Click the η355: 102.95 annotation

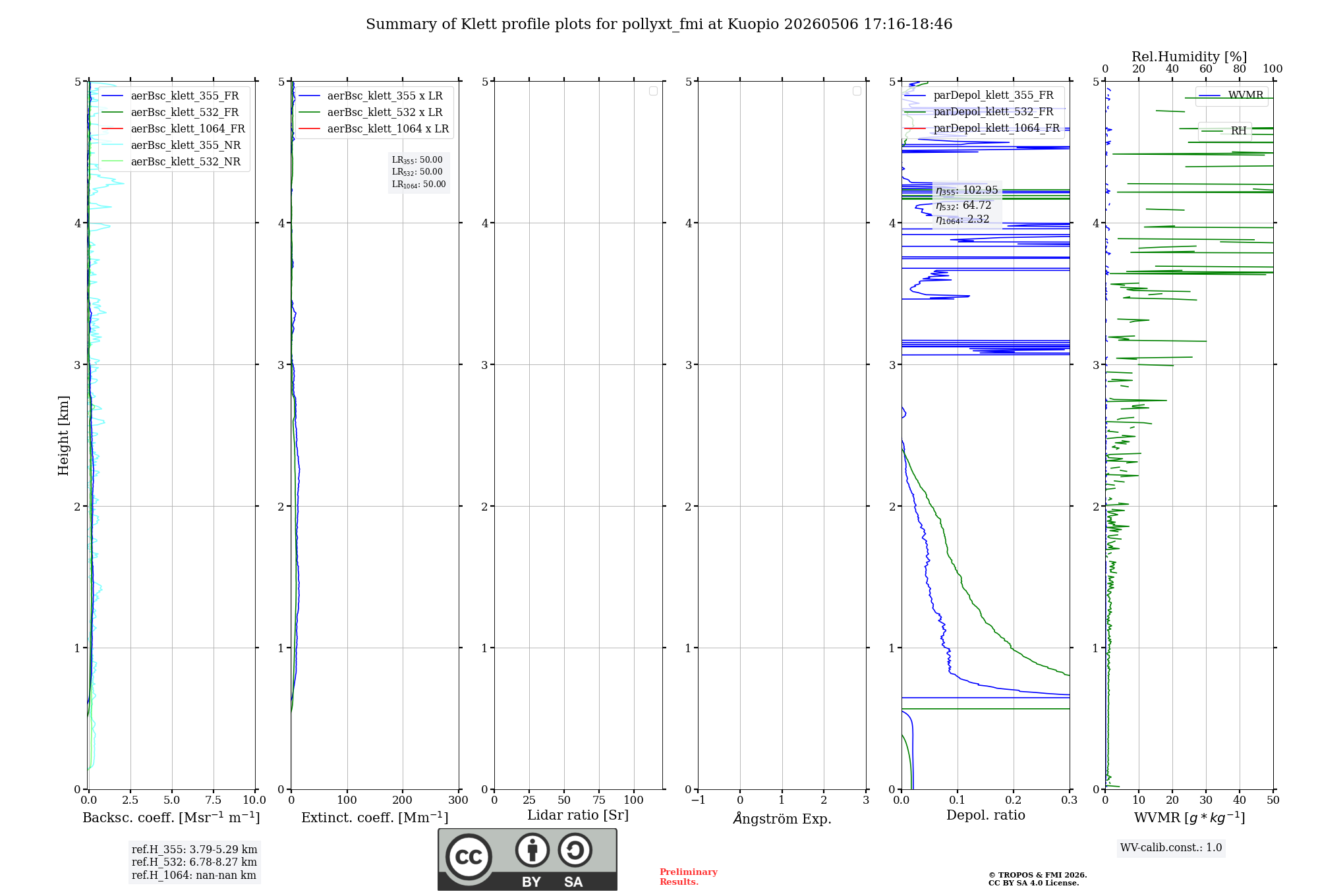tap(967, 190)
